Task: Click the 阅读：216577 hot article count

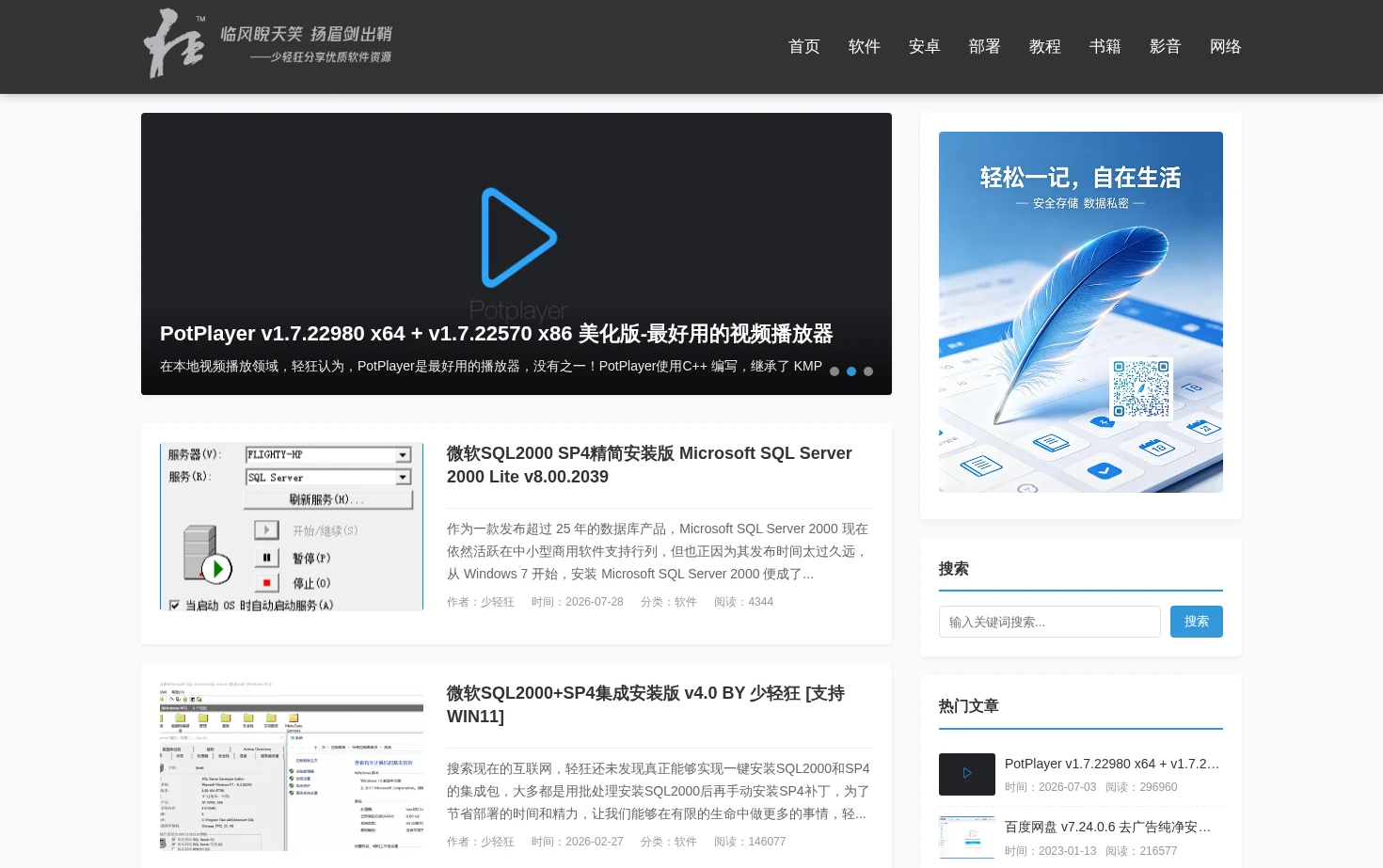Action: (x=1141, y=851)
